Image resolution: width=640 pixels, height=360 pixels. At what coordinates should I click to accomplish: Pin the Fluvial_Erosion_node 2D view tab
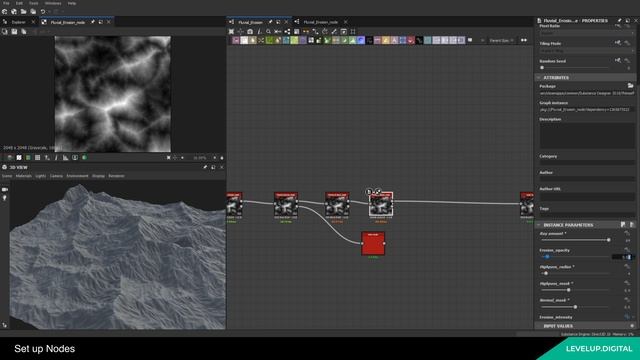(x=93, y=22)
